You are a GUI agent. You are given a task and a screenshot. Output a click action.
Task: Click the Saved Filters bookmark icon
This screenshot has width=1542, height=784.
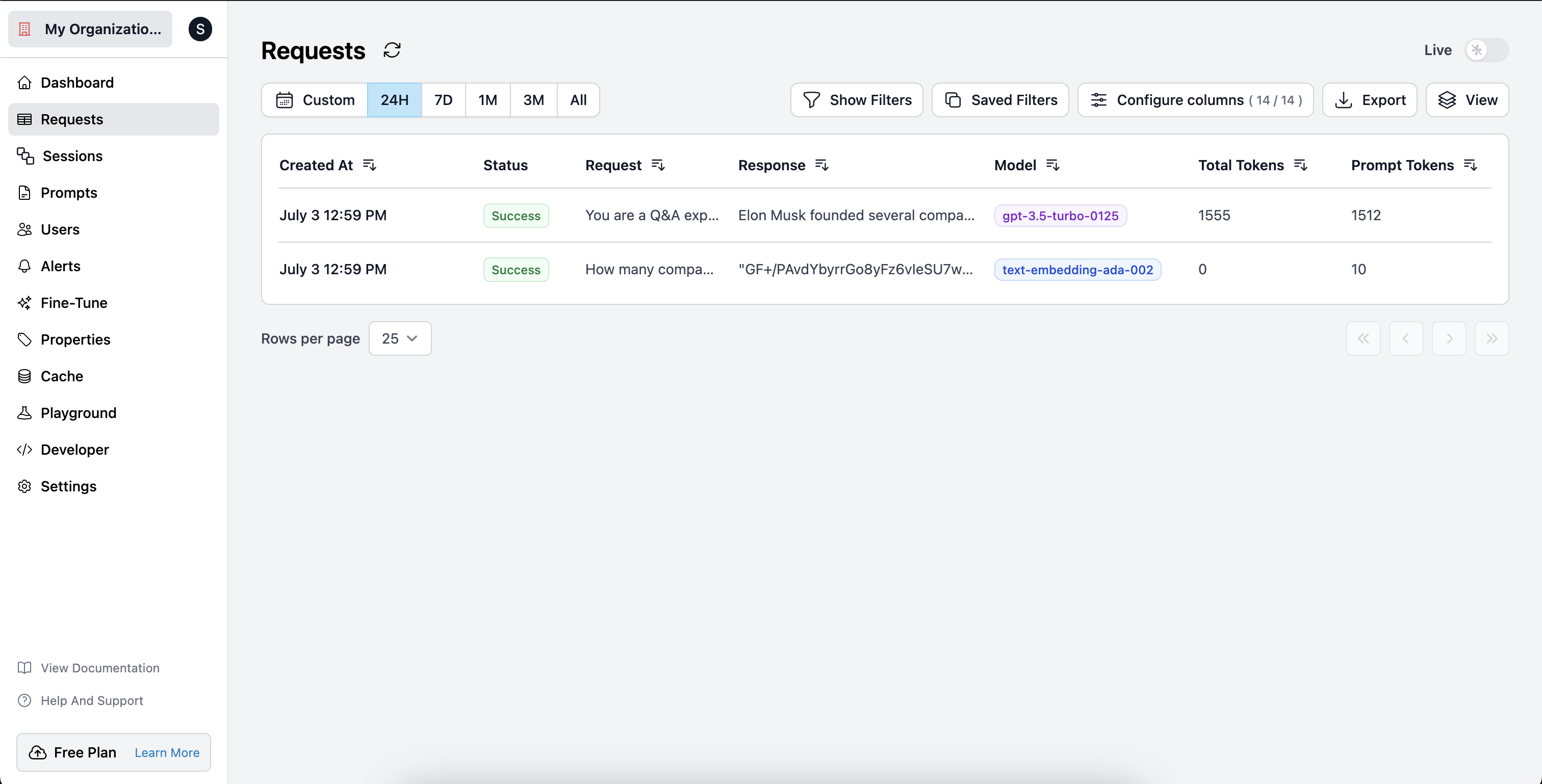(x=954, y=100)
